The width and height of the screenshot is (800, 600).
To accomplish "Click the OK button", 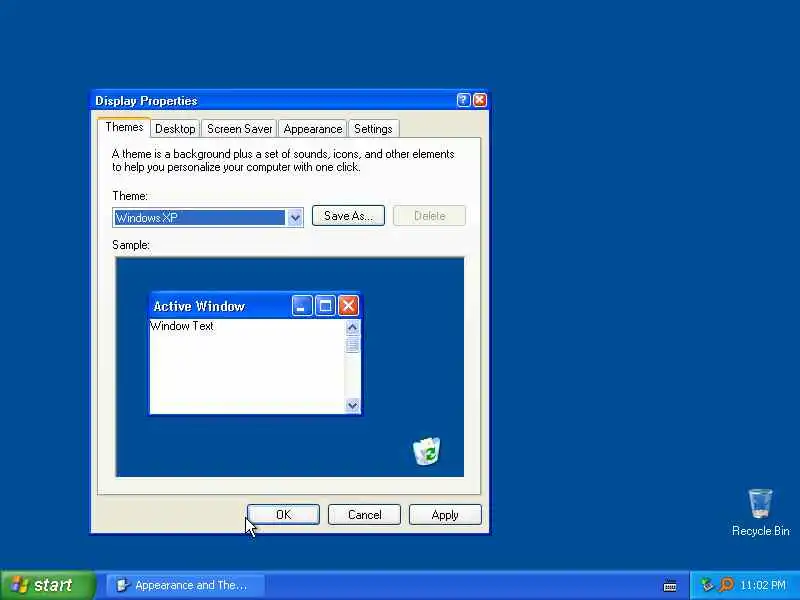I will (283, 514).
